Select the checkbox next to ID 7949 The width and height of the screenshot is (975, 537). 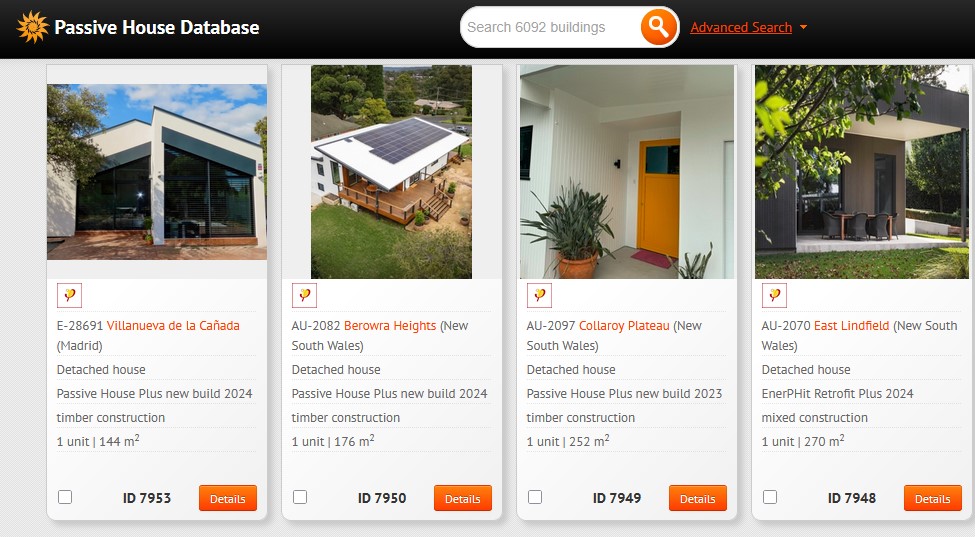pyautogui.click(x=535, y=497)
